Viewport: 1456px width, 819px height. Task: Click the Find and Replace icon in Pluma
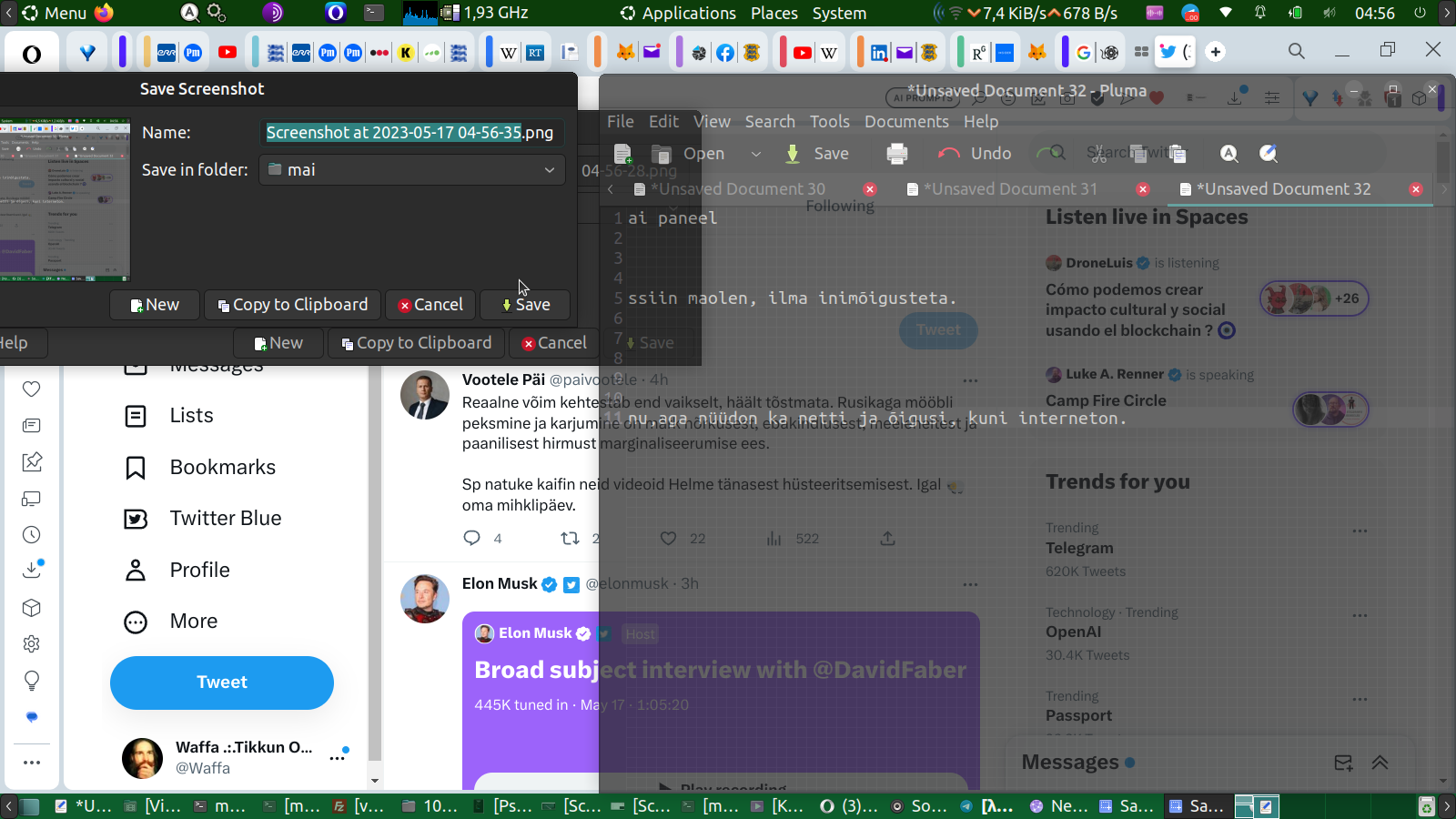pyautogui.click(x=1269, y=154)
